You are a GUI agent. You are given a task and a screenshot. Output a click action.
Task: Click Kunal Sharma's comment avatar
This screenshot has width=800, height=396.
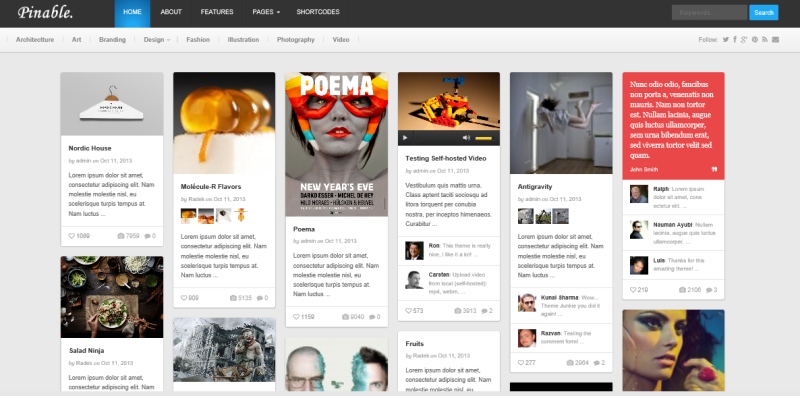click(x=527, y=303)
